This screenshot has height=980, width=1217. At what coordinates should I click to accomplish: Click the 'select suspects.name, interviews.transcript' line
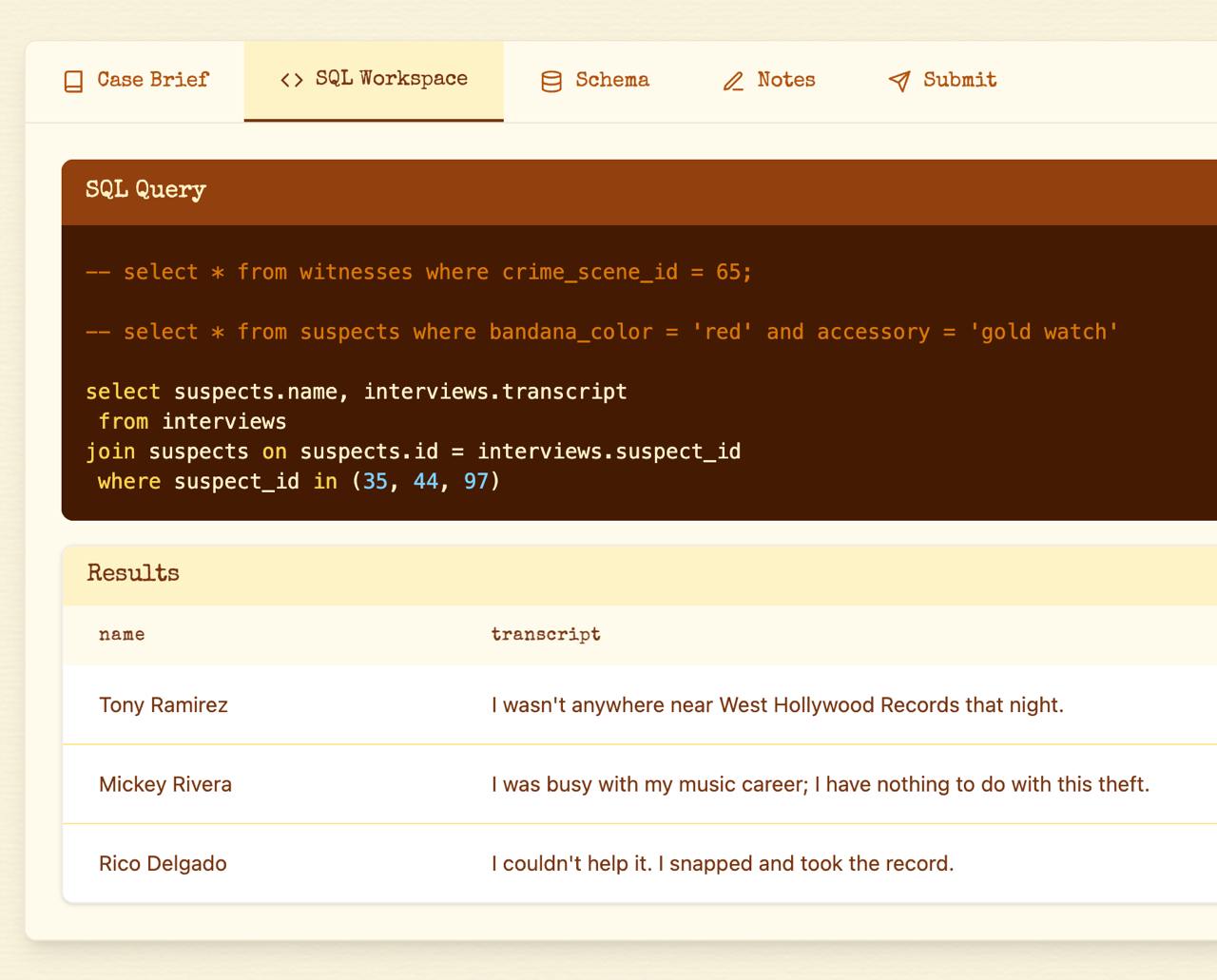click(x=357, y=392)
